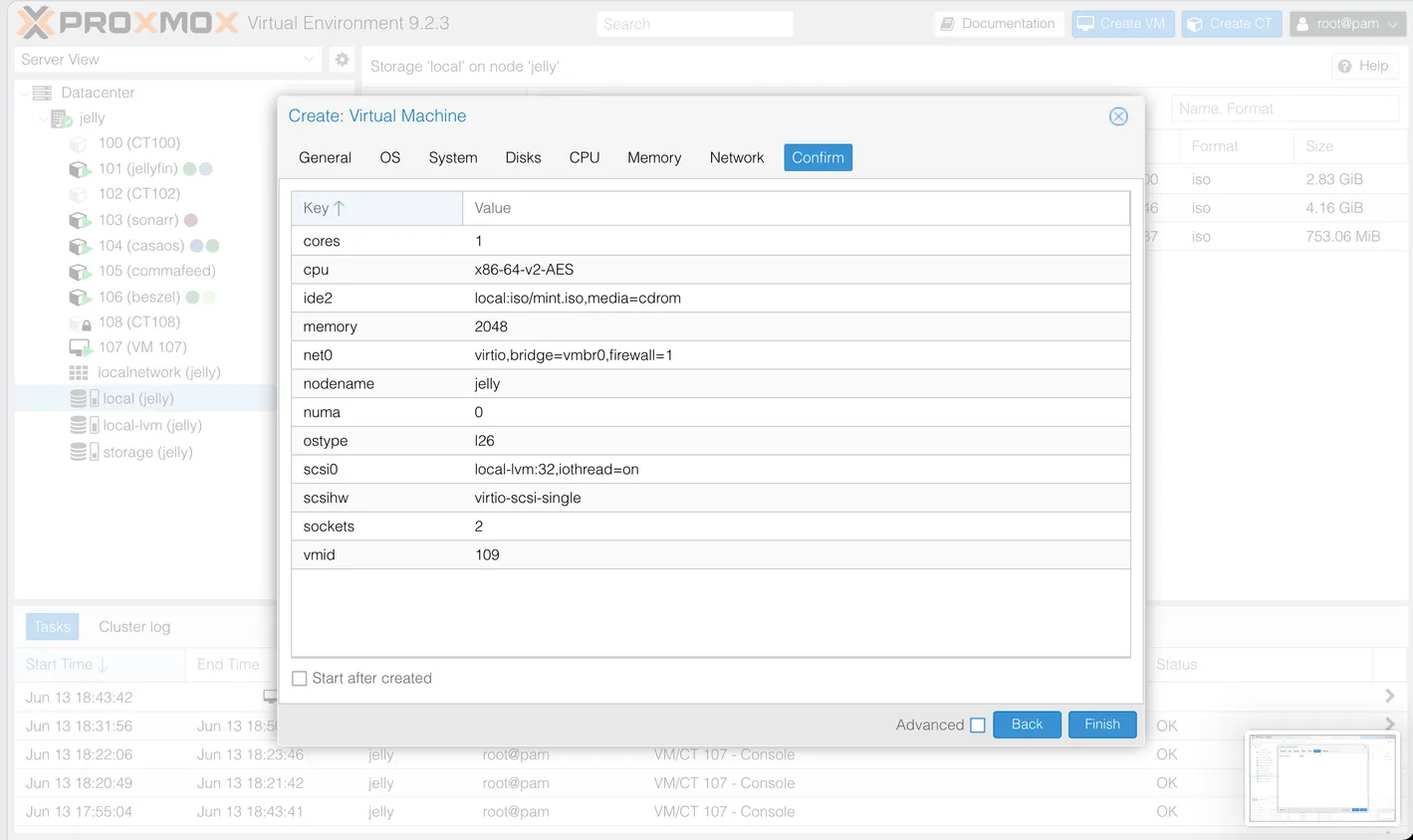This screenshot has height=840, width=1413.
Task: Click the Create CT button
Action: pyautogui.click(x=1231, y=24)
